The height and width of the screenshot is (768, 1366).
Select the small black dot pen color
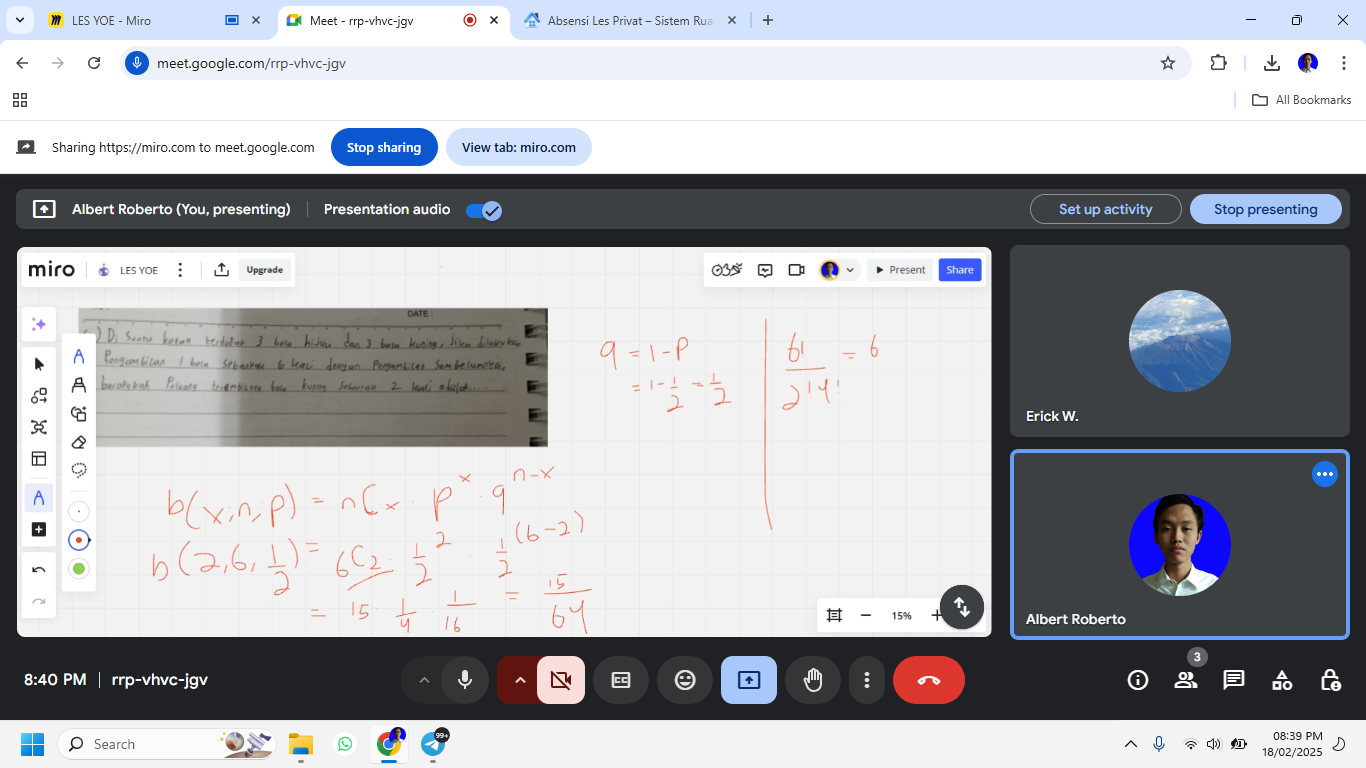pyautogui.click(x=79, y=512)
